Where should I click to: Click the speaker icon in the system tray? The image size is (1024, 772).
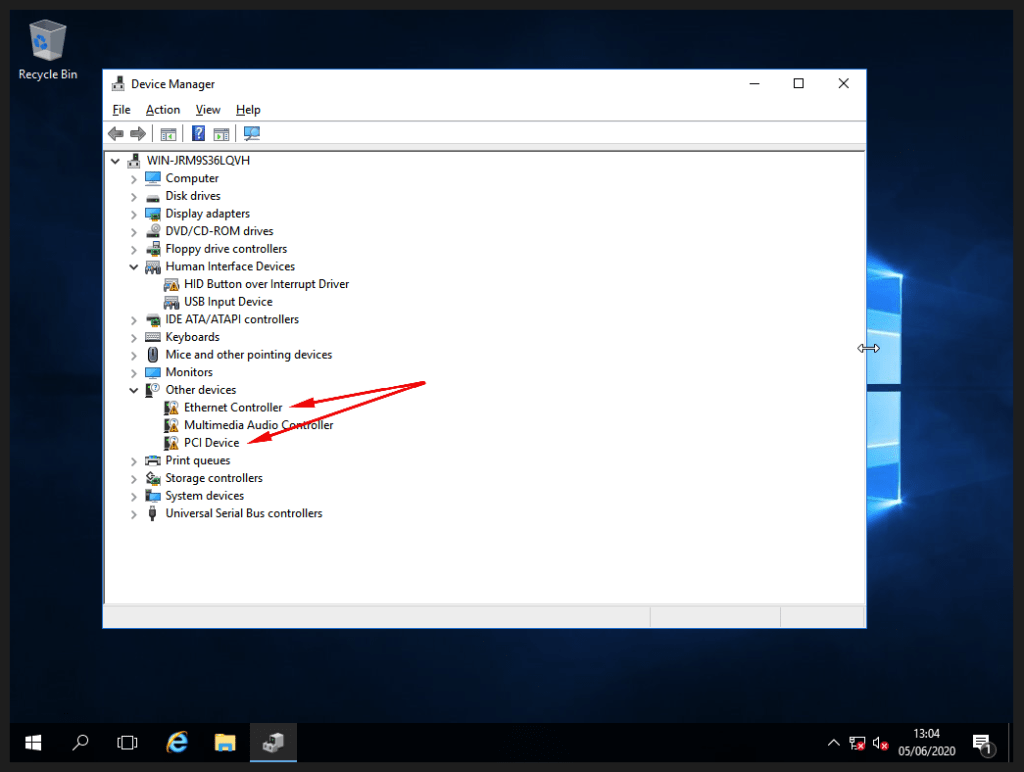tap(879, 743)
